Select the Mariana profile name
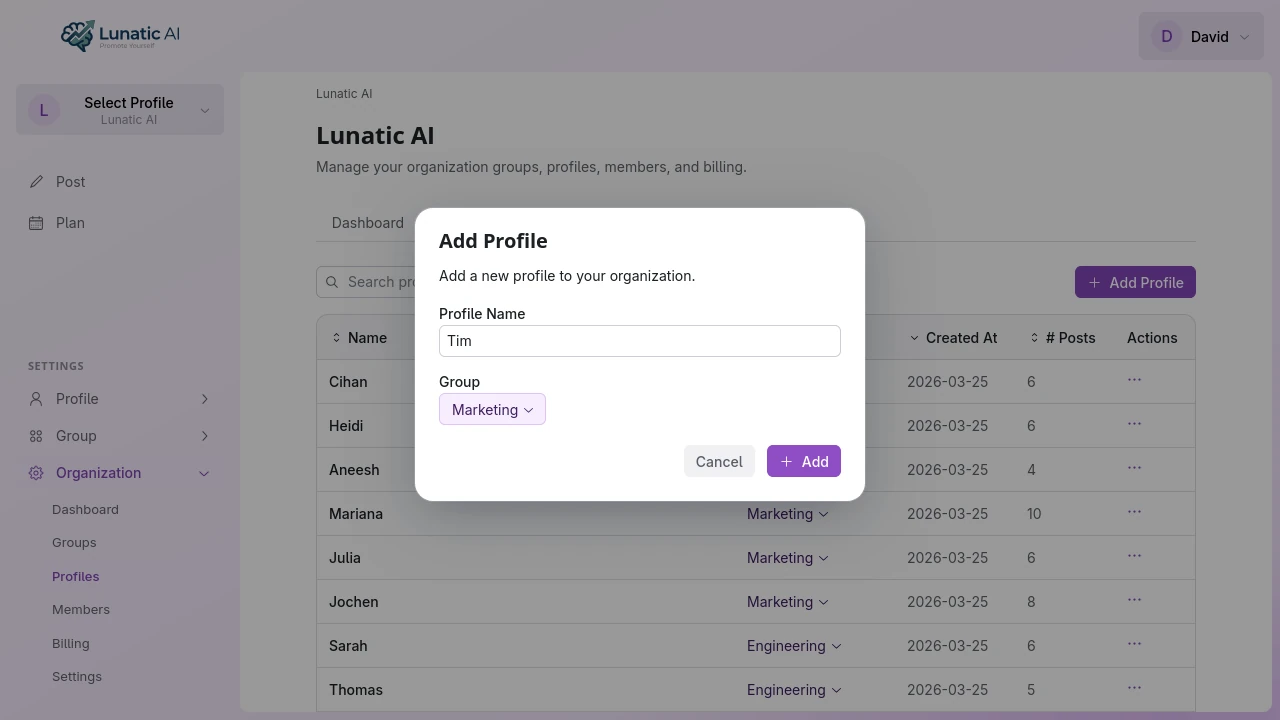This screenshot has height=720, width=1280. pyautogui.click(x=356, y=513)
